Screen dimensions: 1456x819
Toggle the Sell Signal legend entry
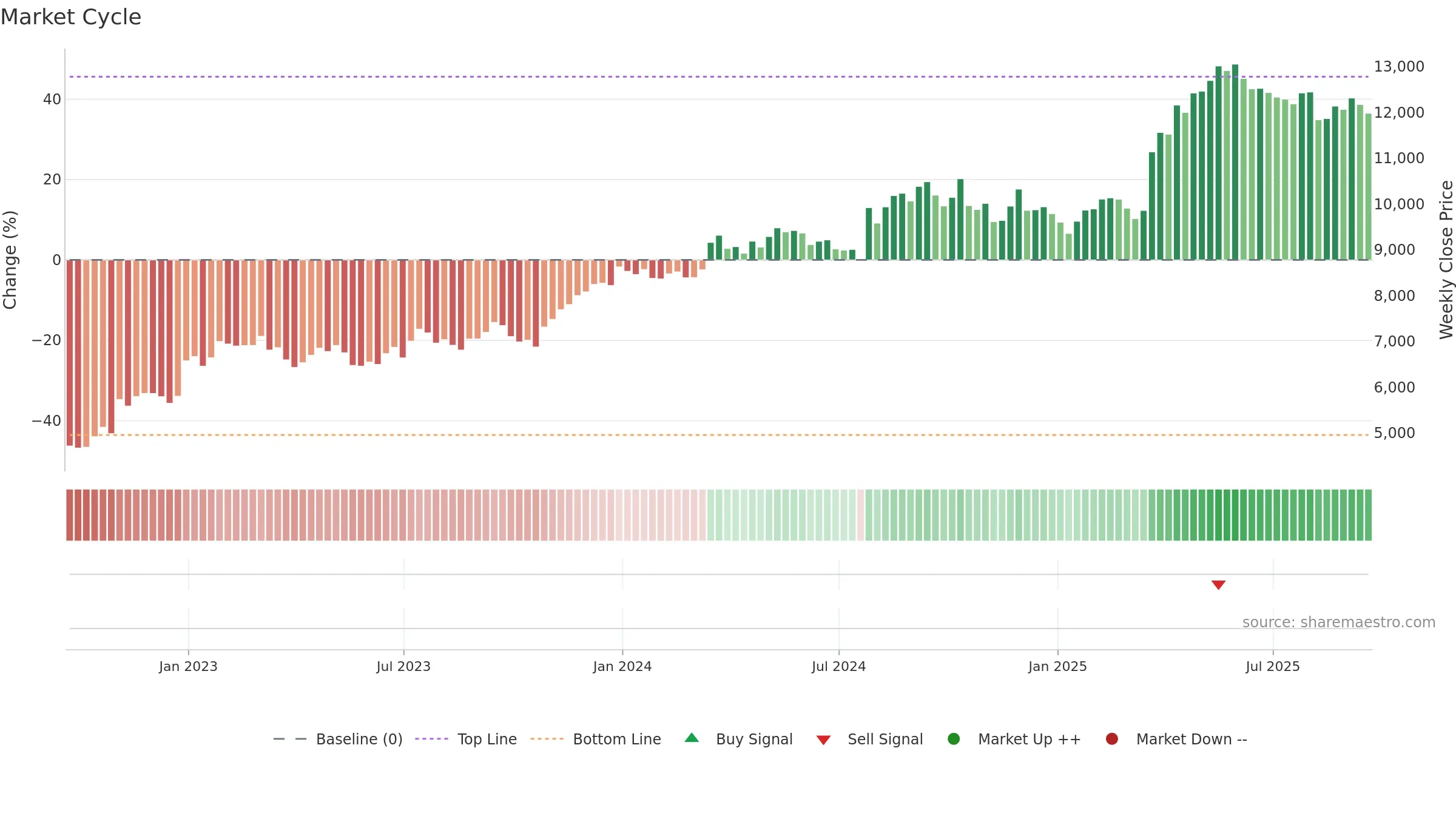[x=869, y=739]
